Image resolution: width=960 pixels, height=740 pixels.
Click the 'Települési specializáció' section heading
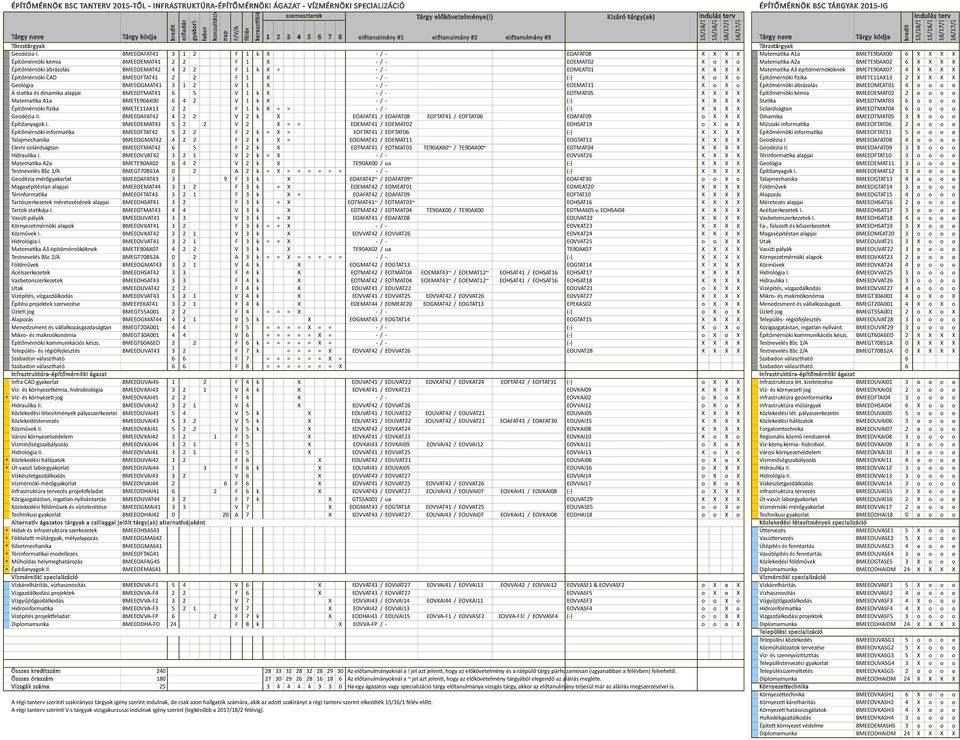792,632
